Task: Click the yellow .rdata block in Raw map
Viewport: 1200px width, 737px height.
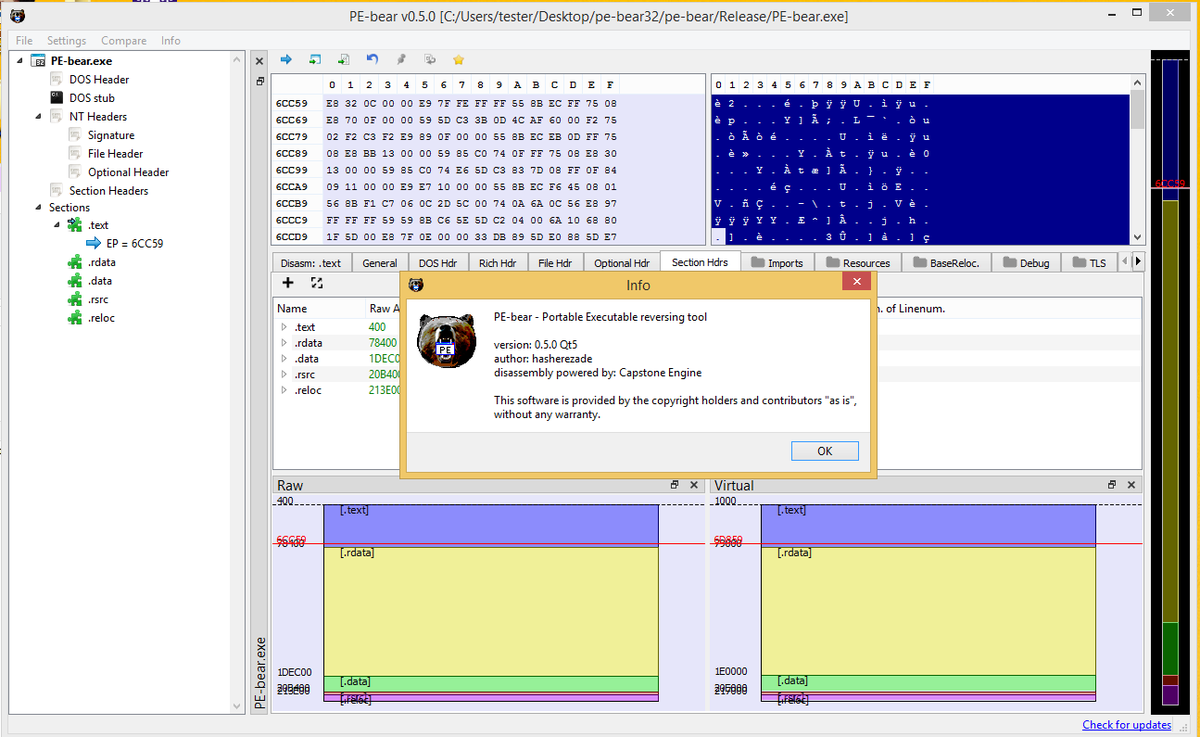Action: click(491, 611)
